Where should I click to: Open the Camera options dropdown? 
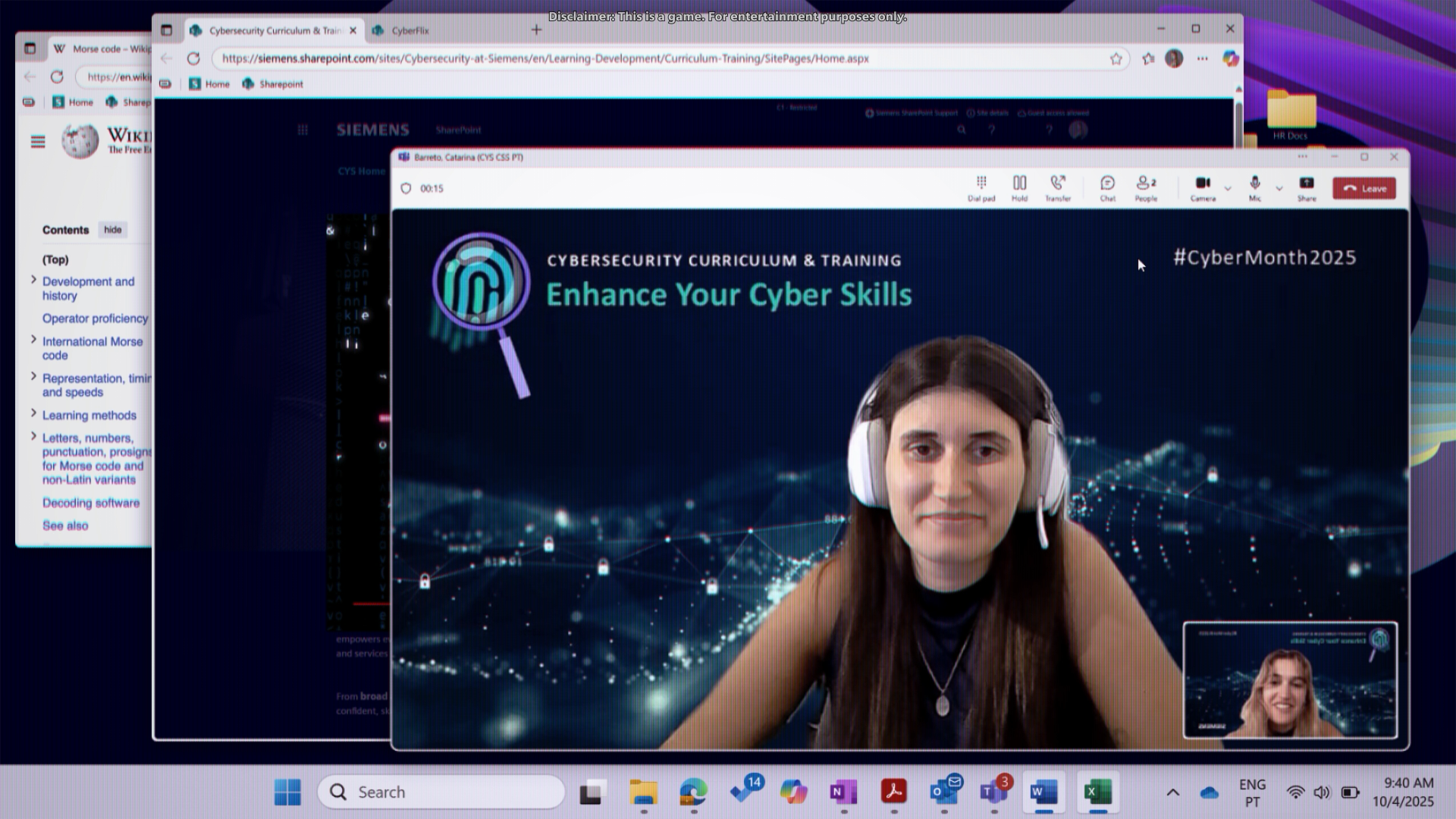pyautogui.click(x=1226, y=189)
